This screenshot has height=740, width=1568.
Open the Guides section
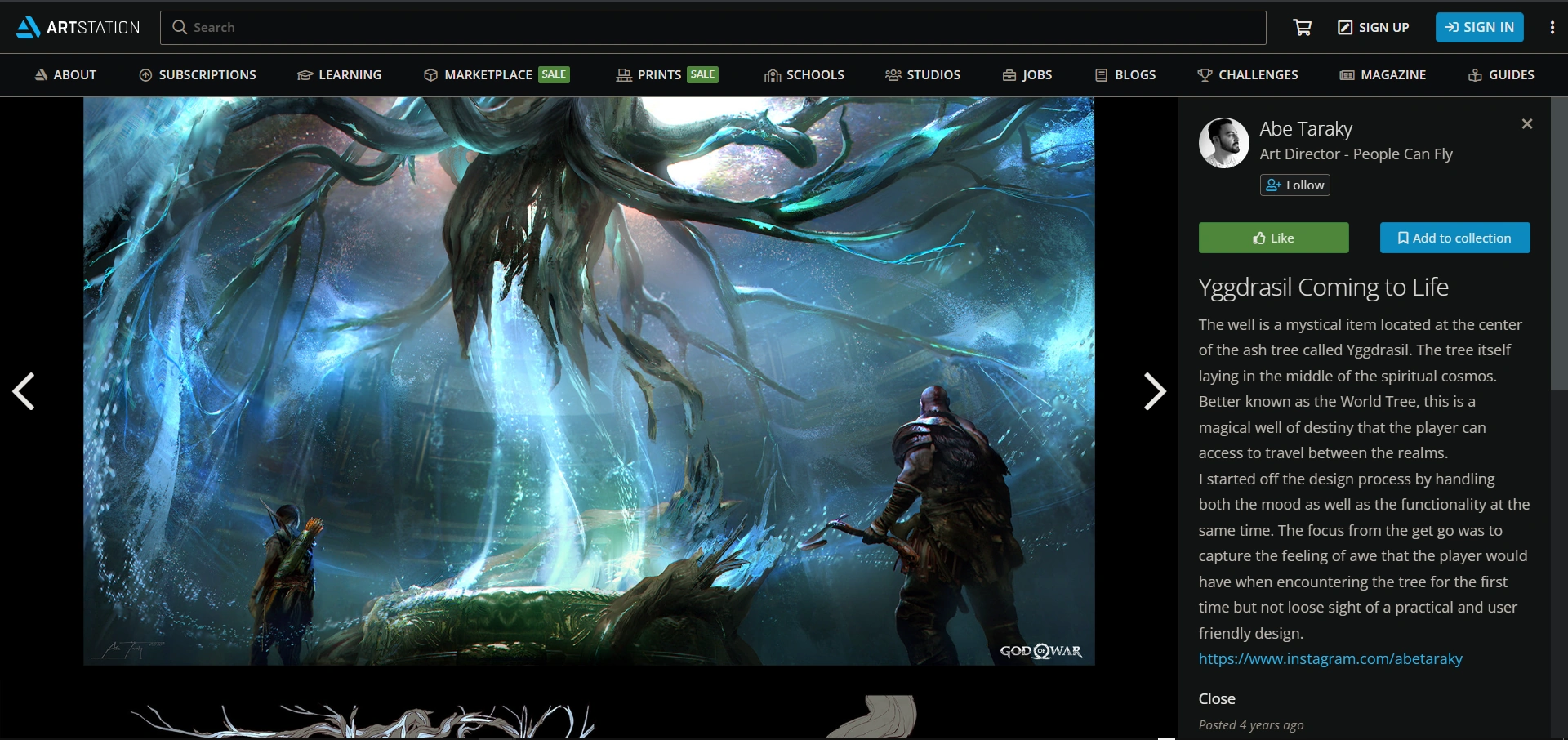pyautogui.click(x=1501, y=75)
